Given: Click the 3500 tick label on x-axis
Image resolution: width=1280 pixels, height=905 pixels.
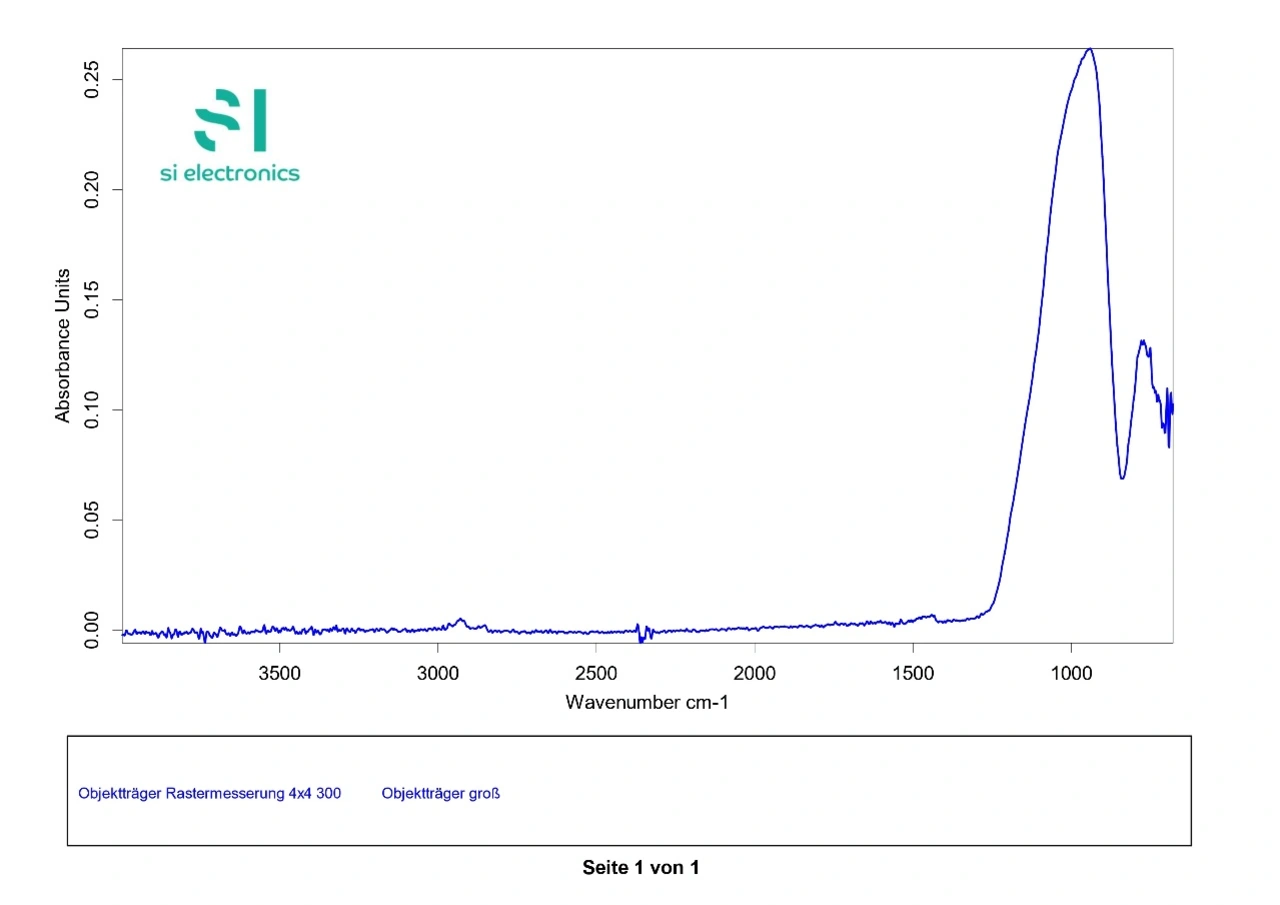Looking at the screenshot, I should (x=279, y=671).
